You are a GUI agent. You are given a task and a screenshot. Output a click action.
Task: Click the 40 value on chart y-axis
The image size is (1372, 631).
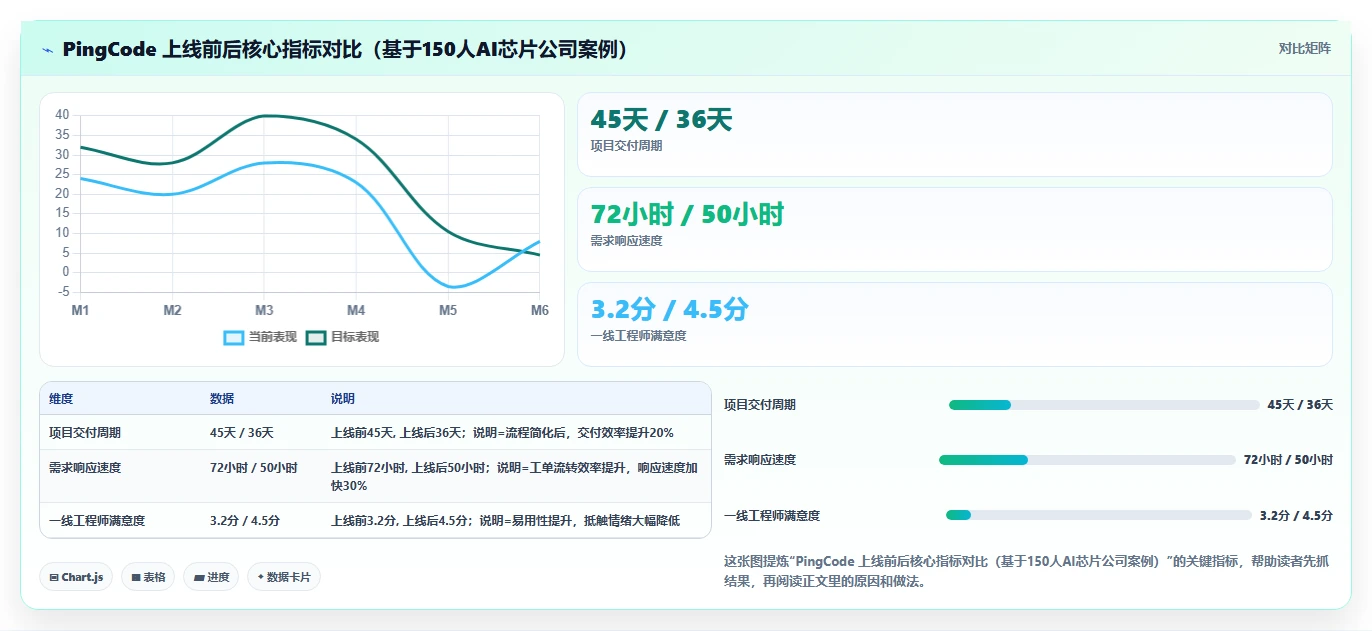(x=62, y=115)
